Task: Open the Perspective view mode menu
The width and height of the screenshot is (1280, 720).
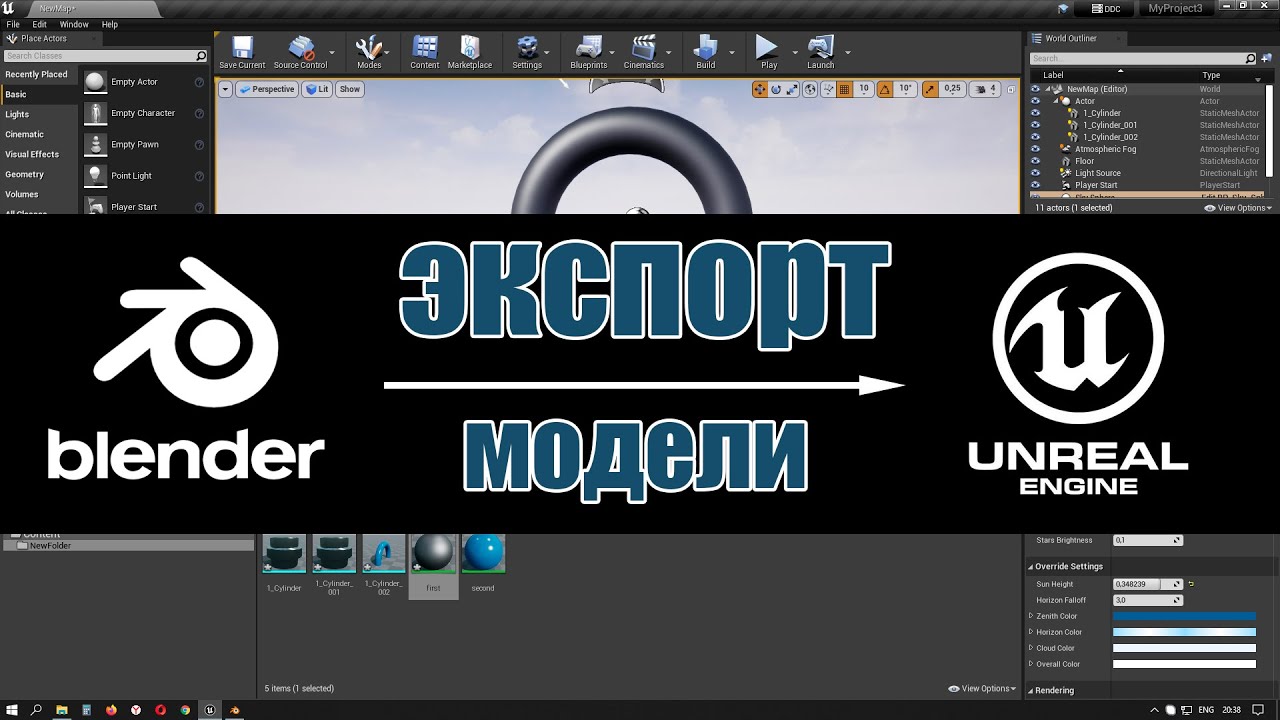Action: [x=267, y=89]
